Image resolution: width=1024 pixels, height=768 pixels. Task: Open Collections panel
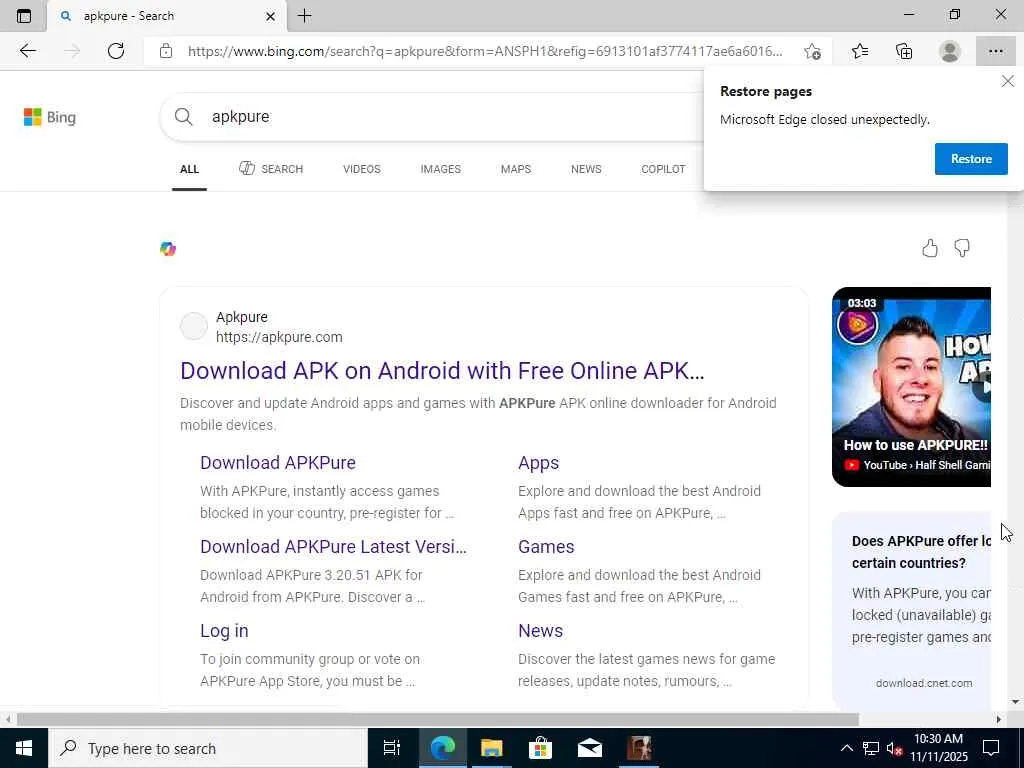tap(904, 51)
